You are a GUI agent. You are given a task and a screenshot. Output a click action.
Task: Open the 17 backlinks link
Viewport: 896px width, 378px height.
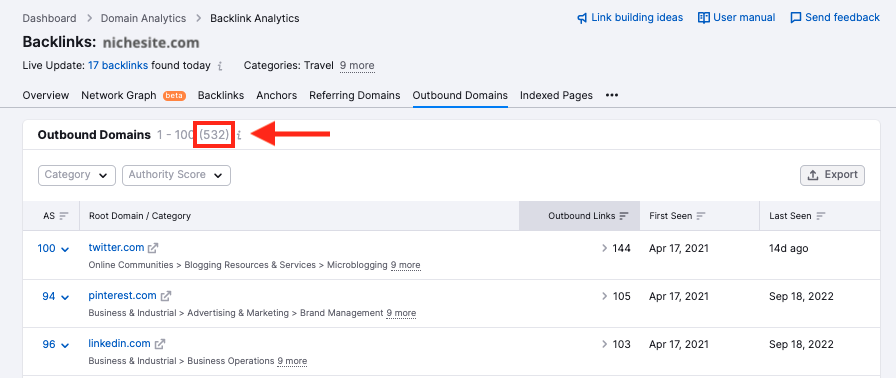(x=118, y=66)
